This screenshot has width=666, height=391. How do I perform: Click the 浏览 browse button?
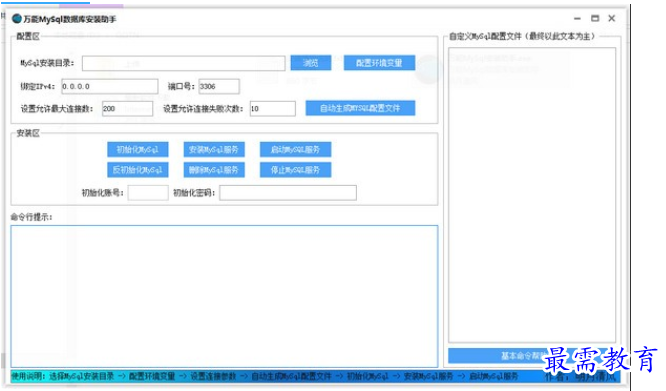(x=310, y=63)
